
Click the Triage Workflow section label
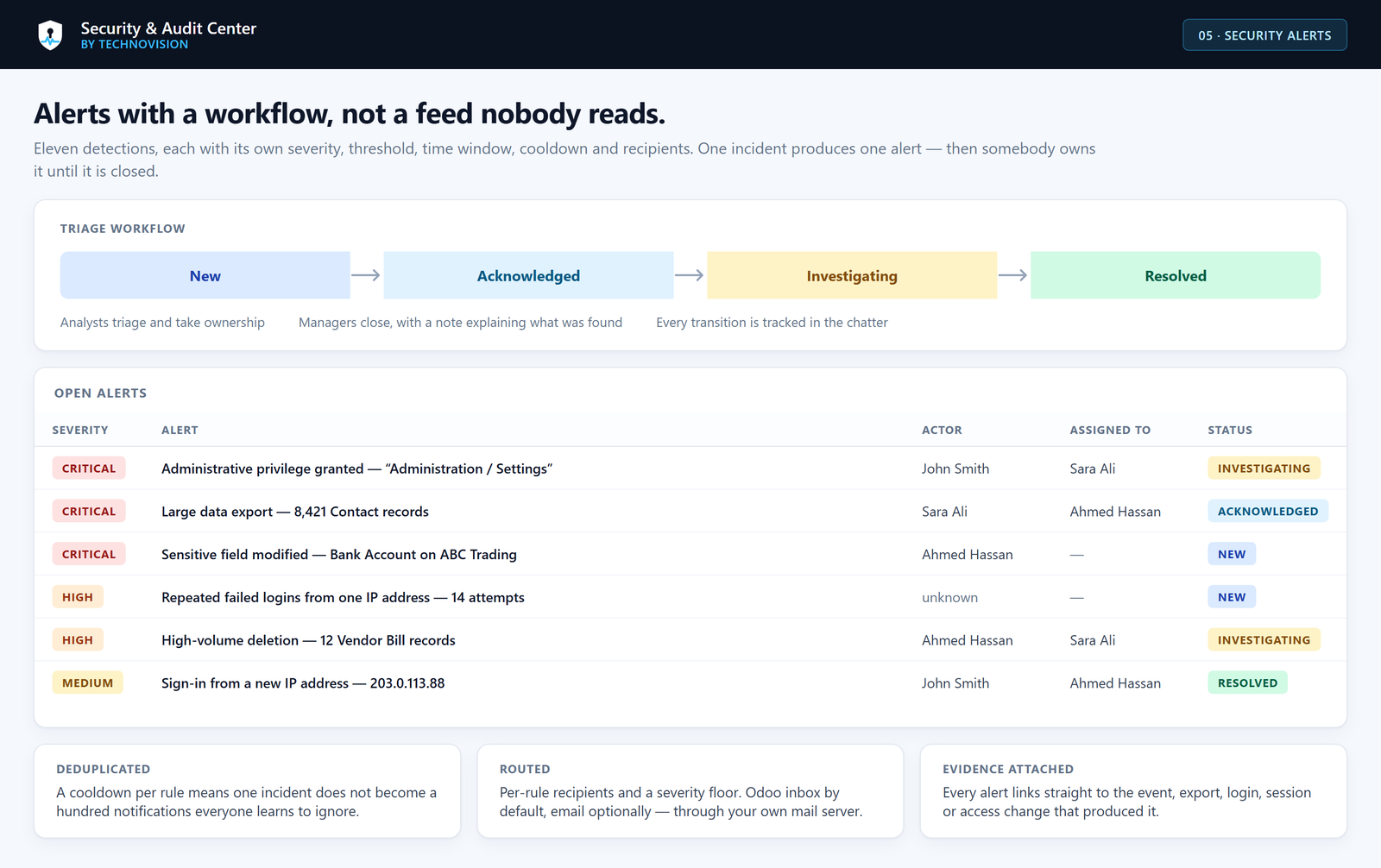point(123,229)
